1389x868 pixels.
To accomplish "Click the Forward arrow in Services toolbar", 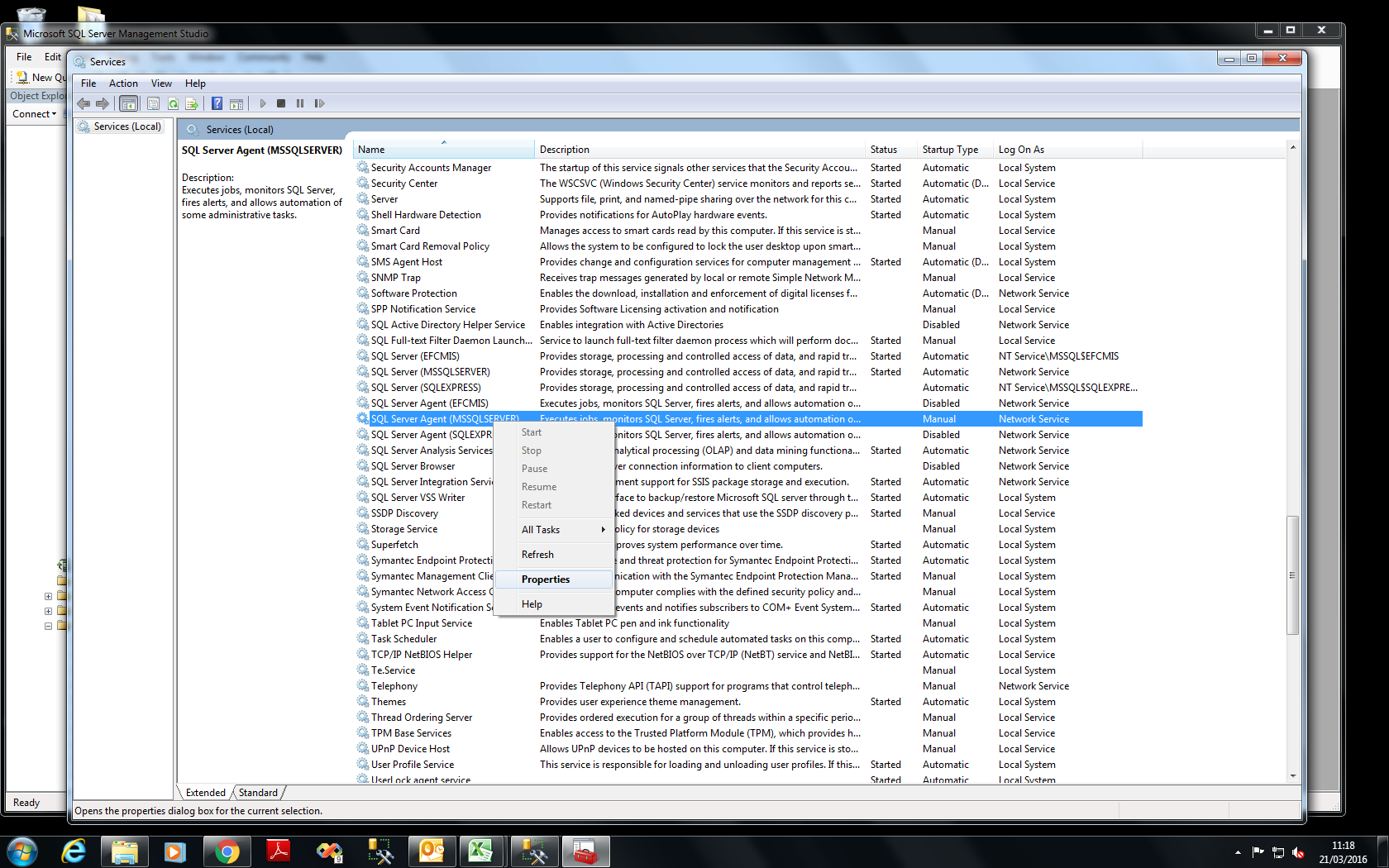I will click(x=102, y=103).
